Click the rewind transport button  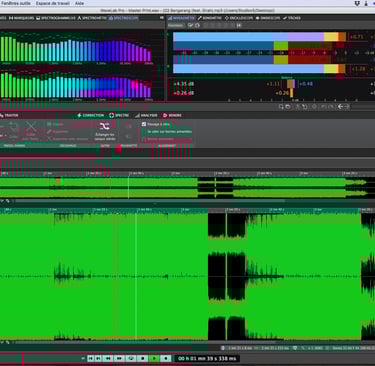click(108, 358)
